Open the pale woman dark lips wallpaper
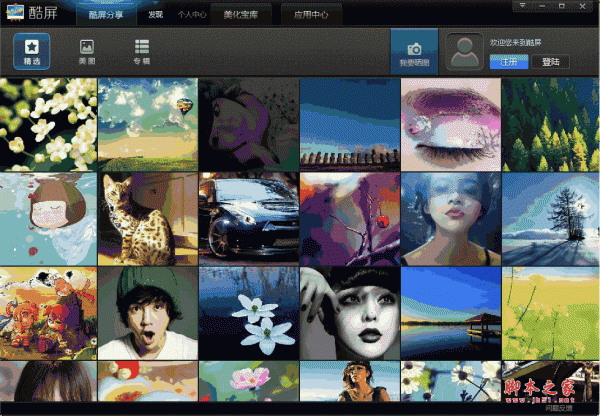The image size is (600, 416). tap(350, 313)
